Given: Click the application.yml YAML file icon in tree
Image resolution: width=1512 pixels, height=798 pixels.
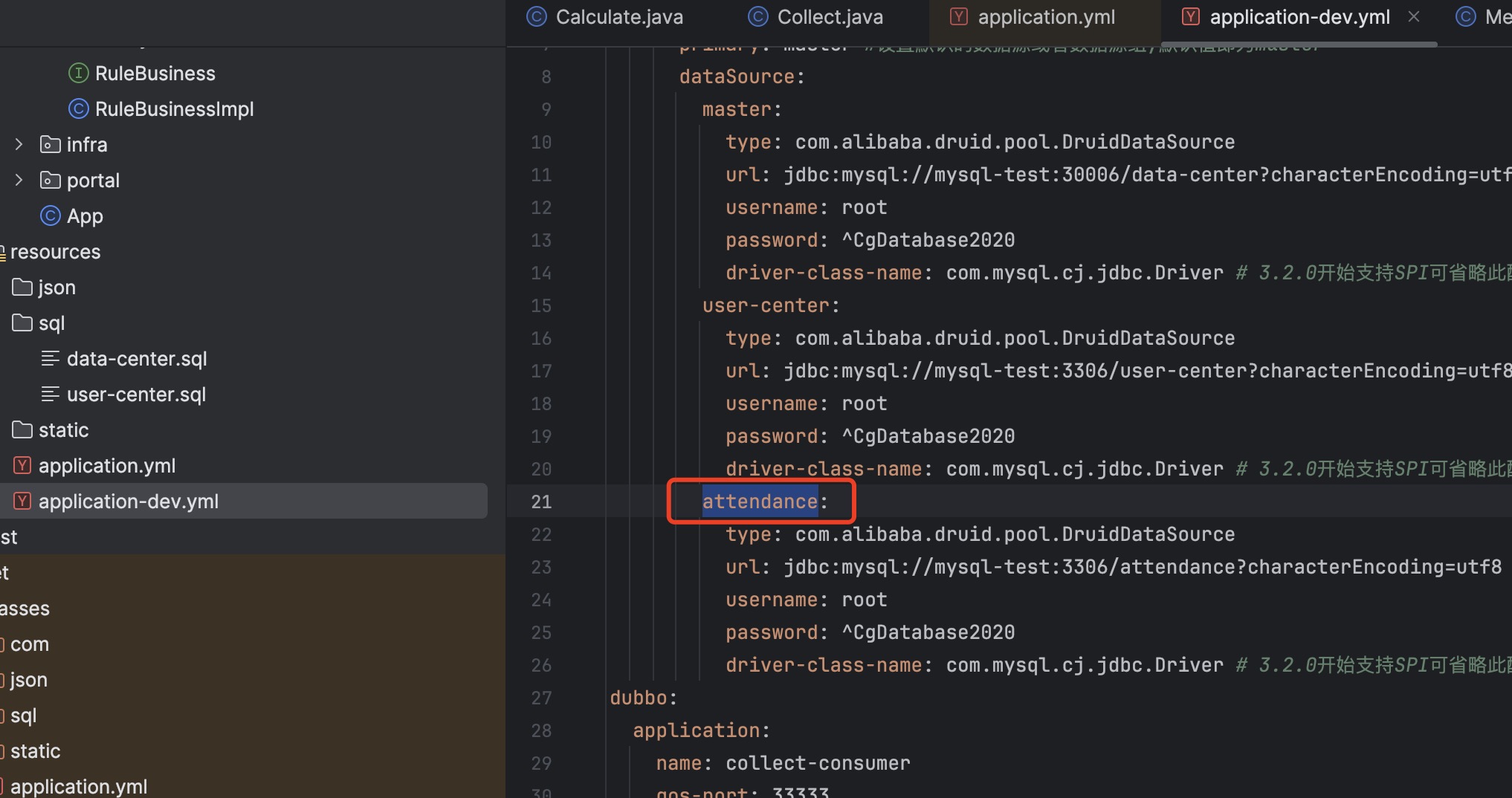Looking at the screenshot, I should (22, 466).
